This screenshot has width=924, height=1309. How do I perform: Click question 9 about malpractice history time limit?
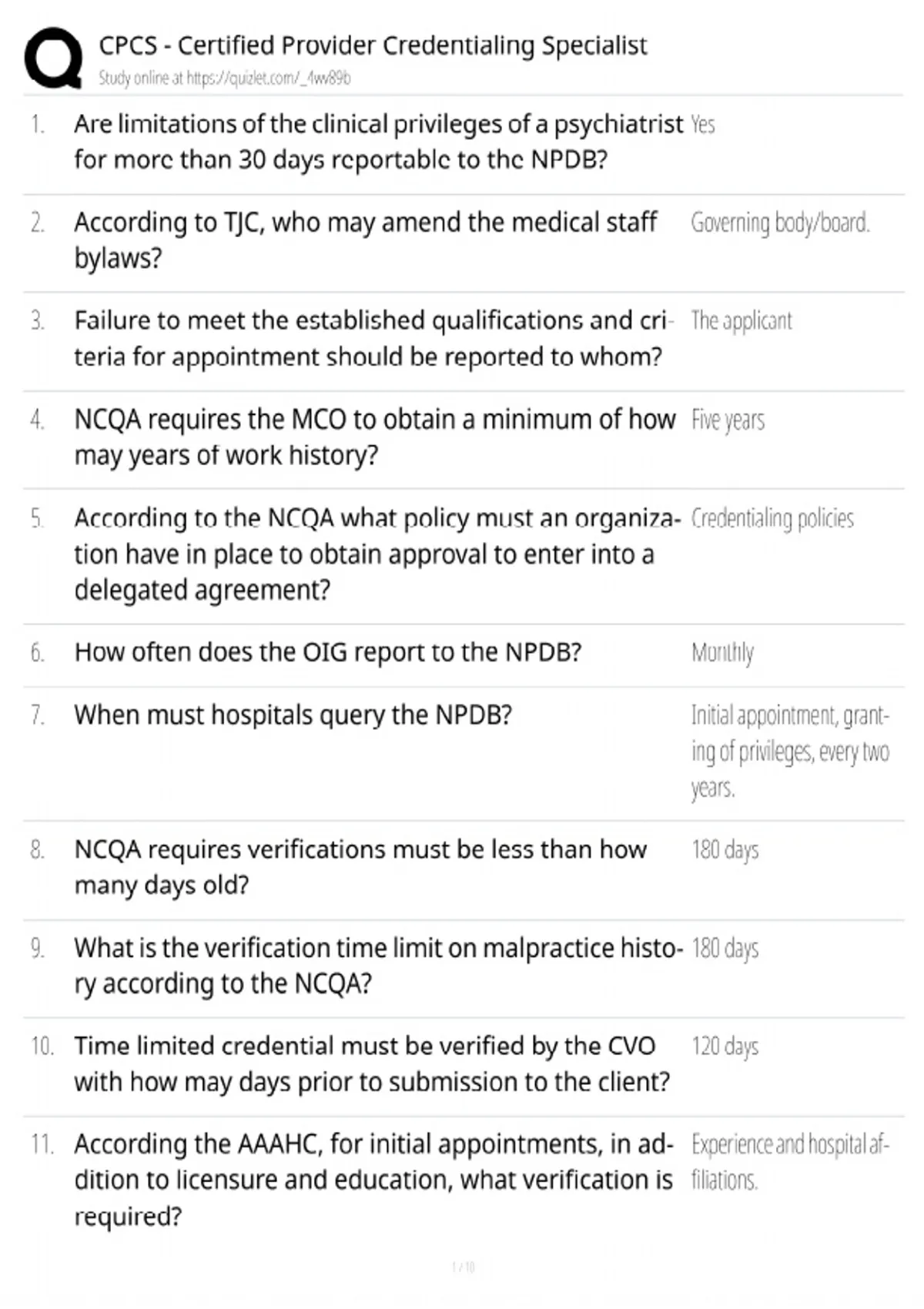(x=378, y=966)
